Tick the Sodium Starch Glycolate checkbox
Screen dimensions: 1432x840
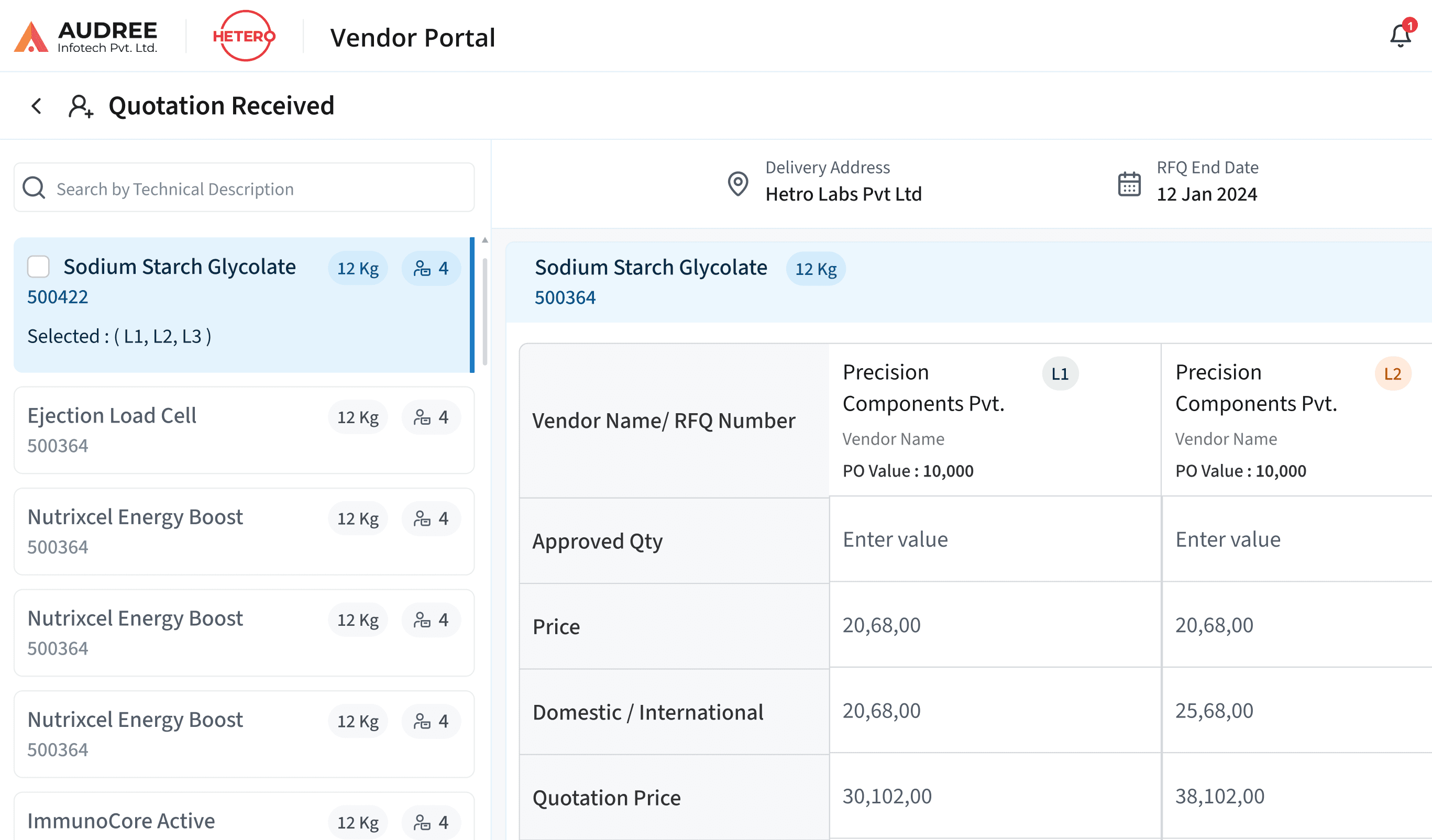tap(39, 267)
